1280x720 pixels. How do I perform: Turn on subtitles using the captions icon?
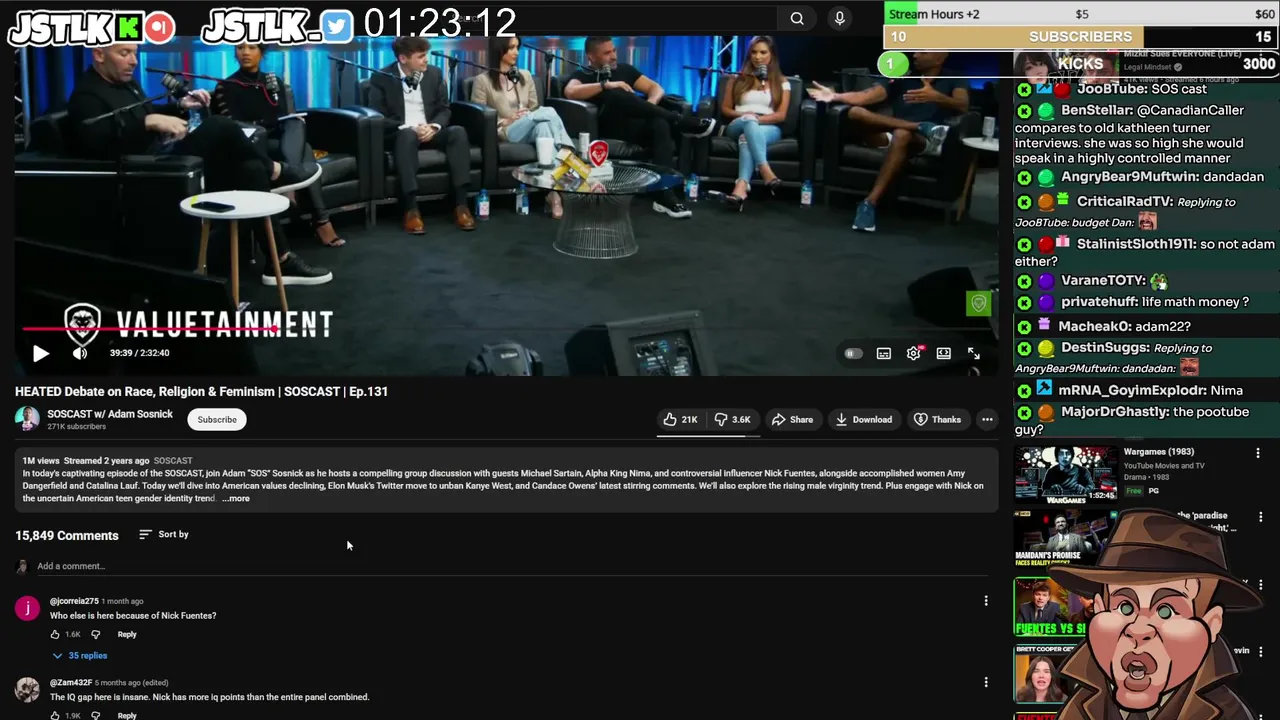pos(884,353)
